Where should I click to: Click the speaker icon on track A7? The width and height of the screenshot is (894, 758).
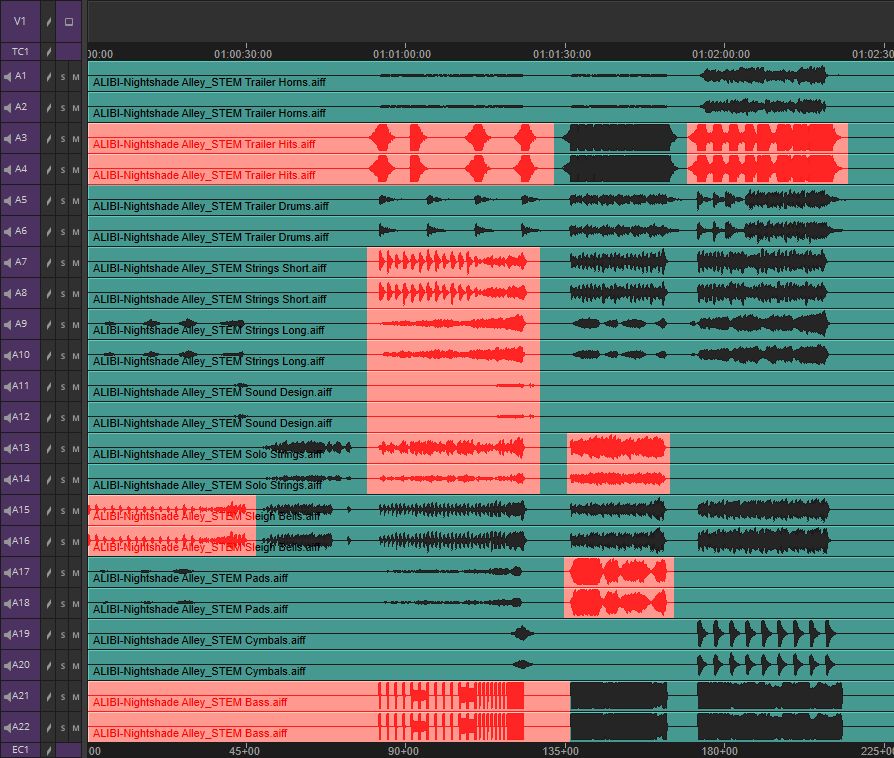pyautogui.click(x=7, y=262)
